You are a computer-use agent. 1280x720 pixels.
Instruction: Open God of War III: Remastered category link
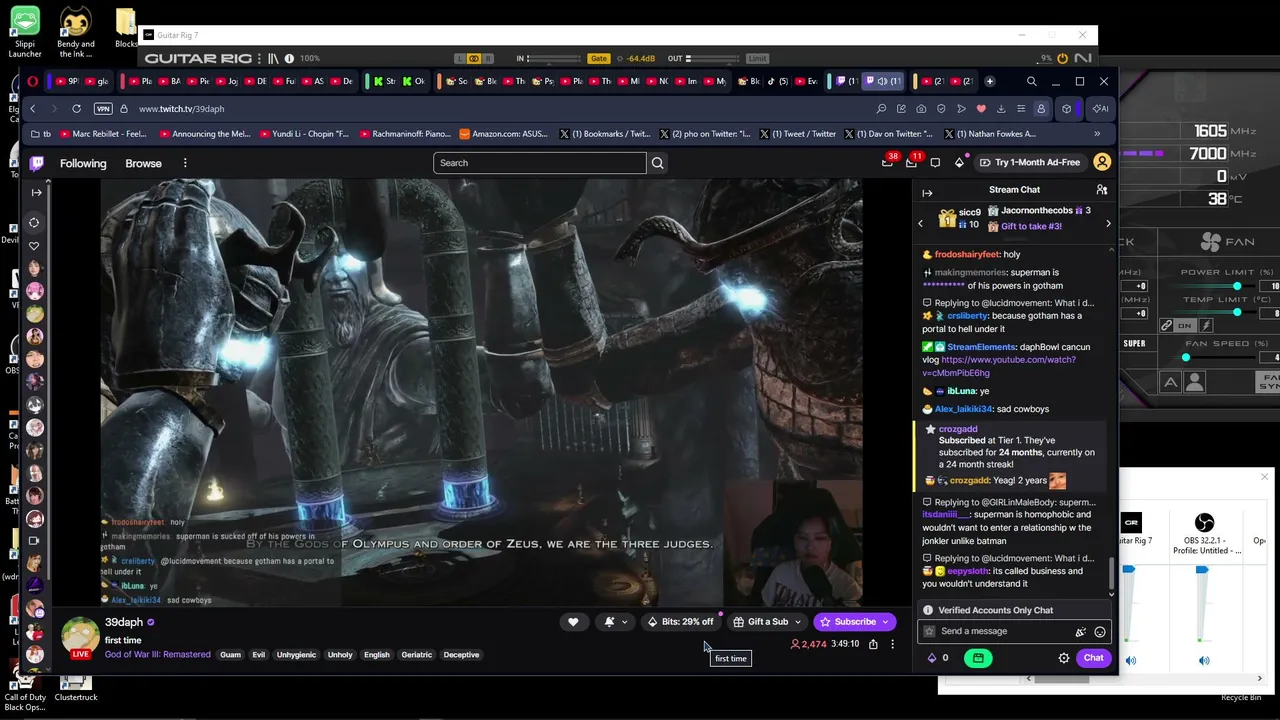click(158, 655)
